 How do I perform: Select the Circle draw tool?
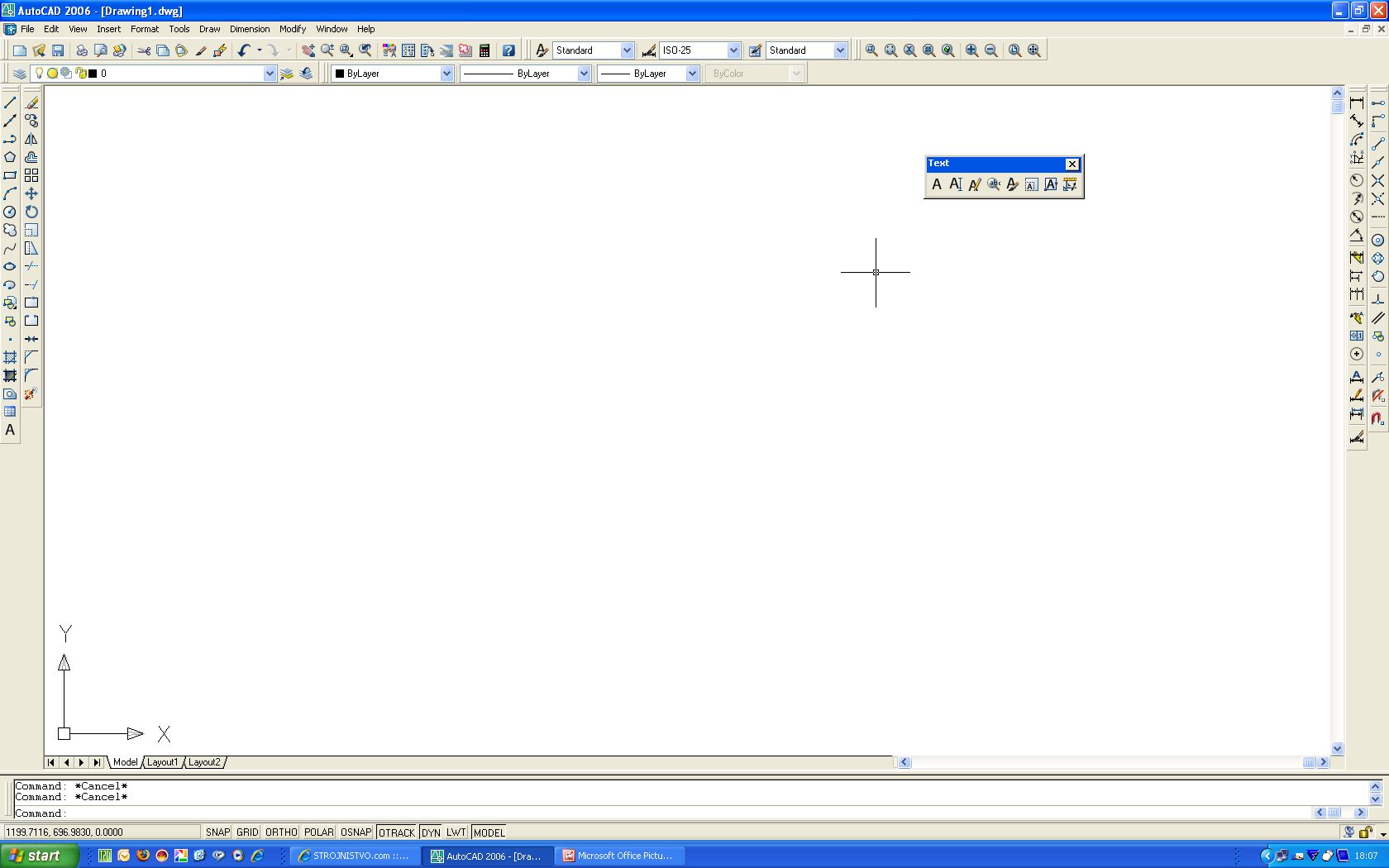[x=10, y=212]
